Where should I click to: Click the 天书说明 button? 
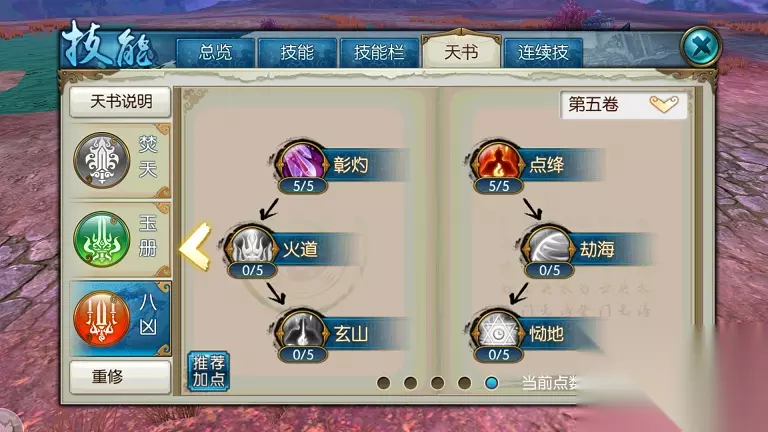(x=120, y=102)
